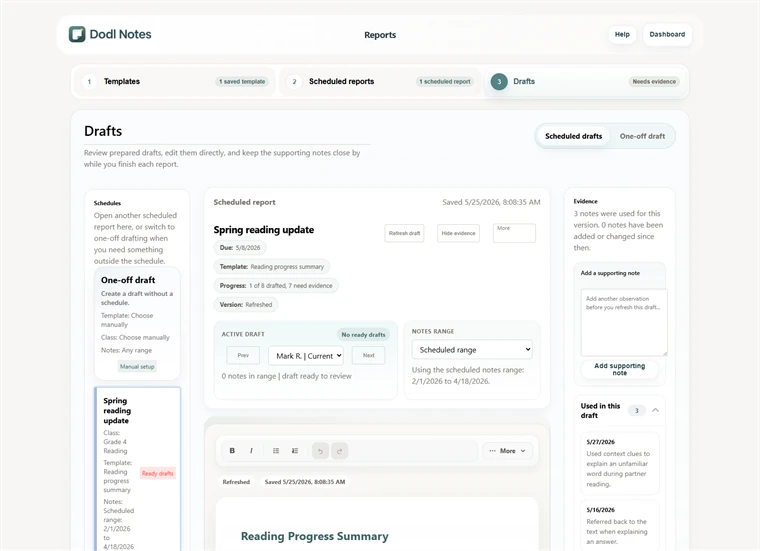The height and width of the screenshot is (551, 760).
Task: Go to the Scheduled reports step
Action: click(x=380, y=81)
